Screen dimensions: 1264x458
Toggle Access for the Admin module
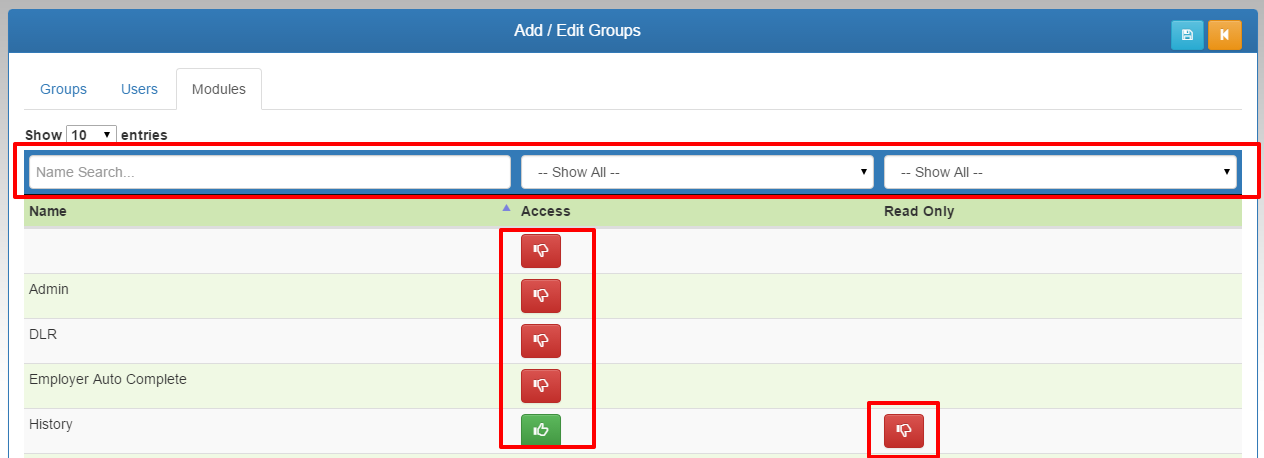coord(541,296)
